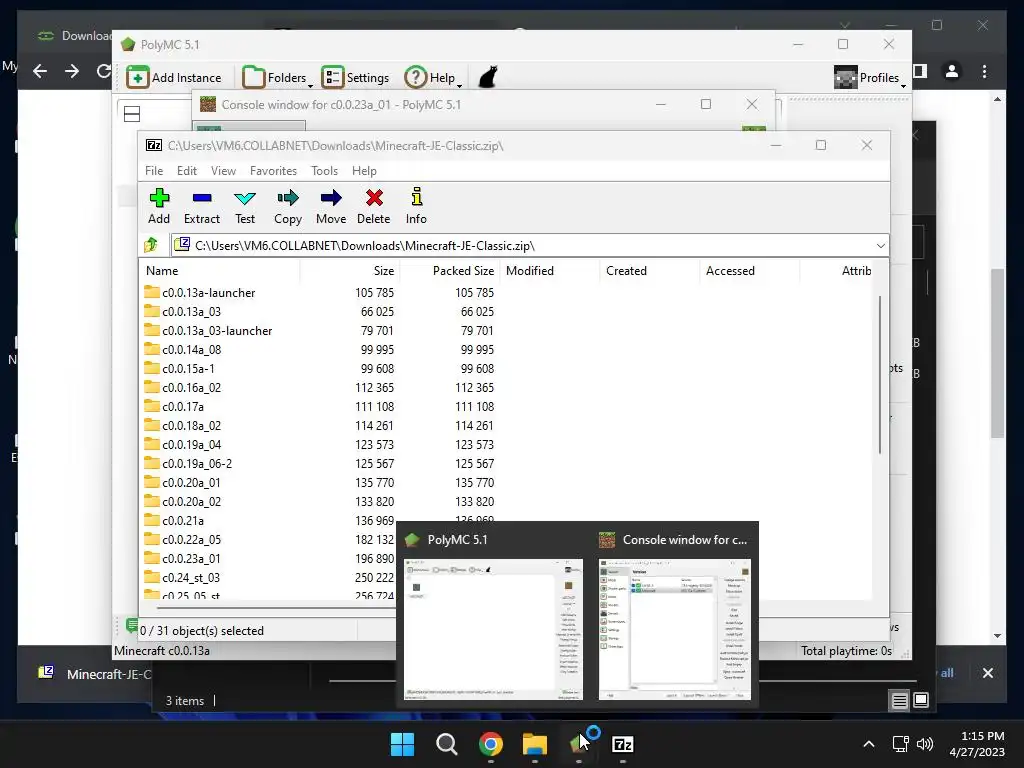The height and width of the screenshot is (768, 1024).
Task: Sort by the Size column header
Action: 350,270
